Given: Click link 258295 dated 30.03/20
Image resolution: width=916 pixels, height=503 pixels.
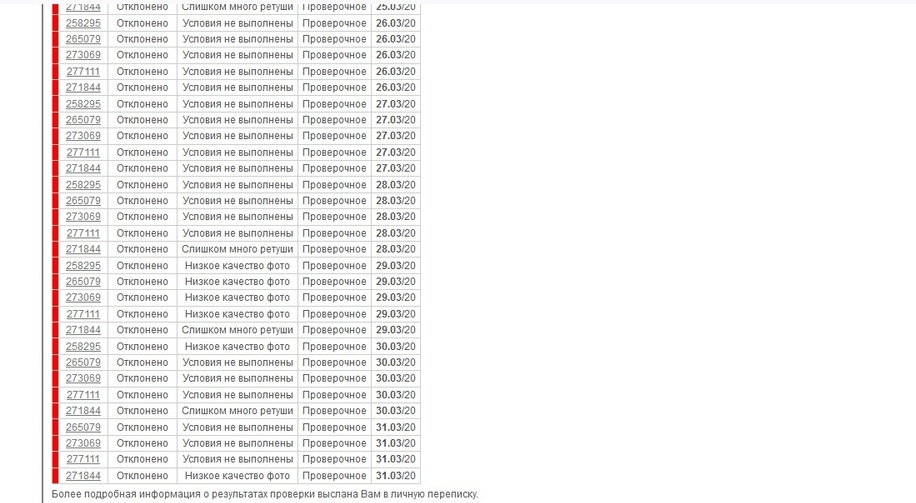Looking at the screenshot, I should [83, 346].
